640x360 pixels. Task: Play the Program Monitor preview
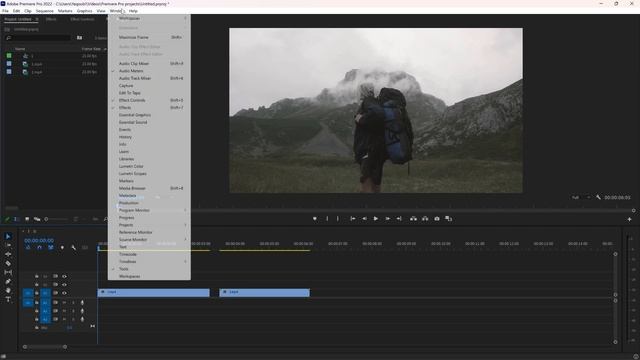pos(376,219)
